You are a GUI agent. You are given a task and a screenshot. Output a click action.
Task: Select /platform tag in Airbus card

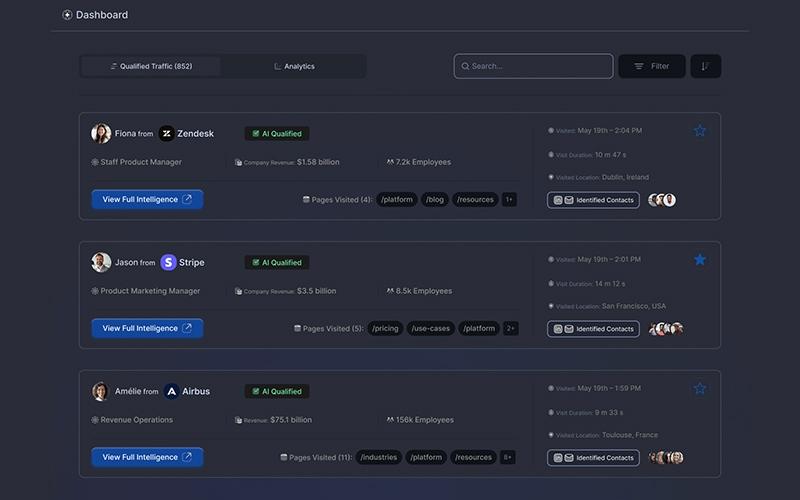[x=426, y=458]
